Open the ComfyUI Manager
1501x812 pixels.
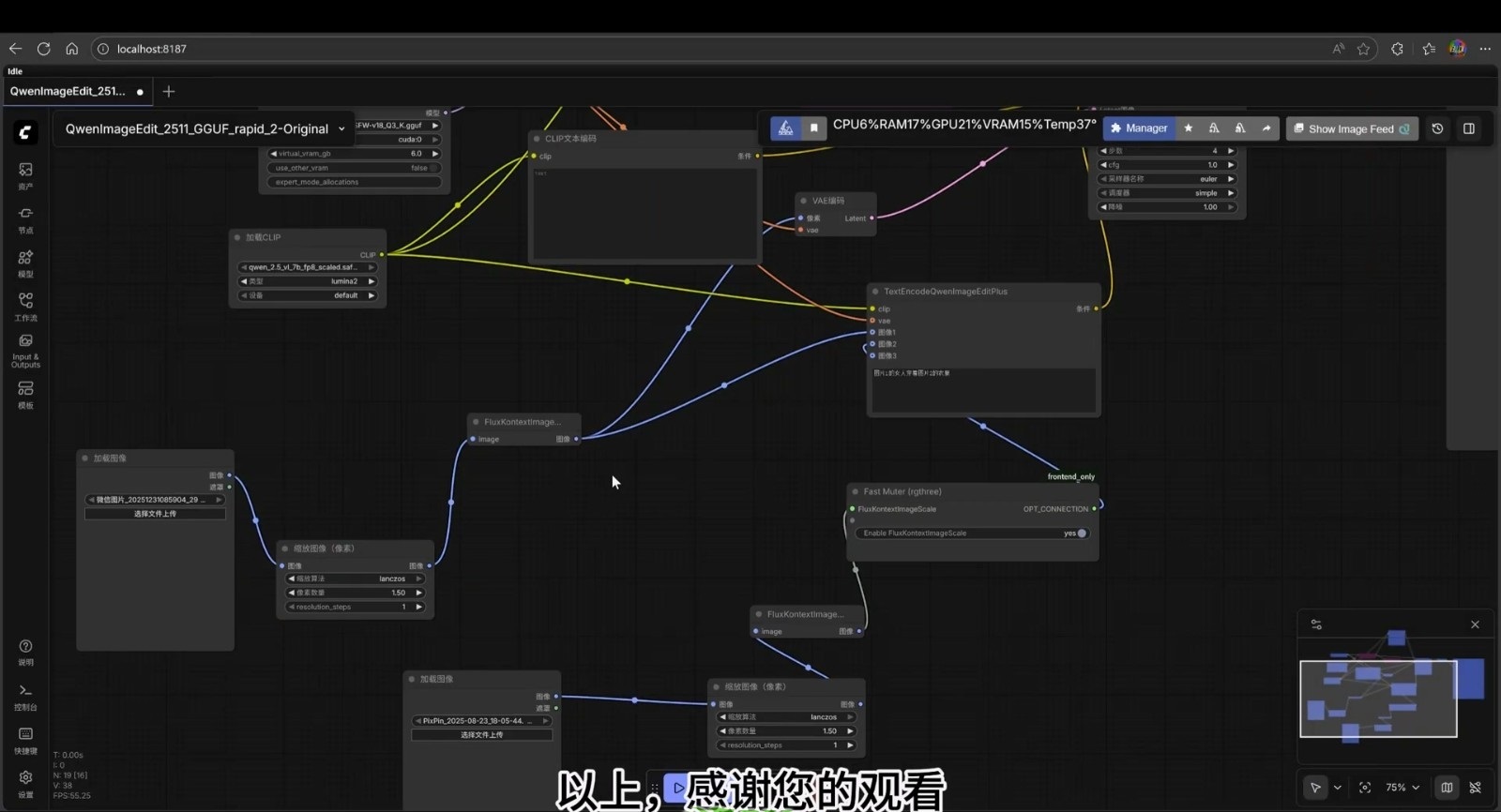1138,128
